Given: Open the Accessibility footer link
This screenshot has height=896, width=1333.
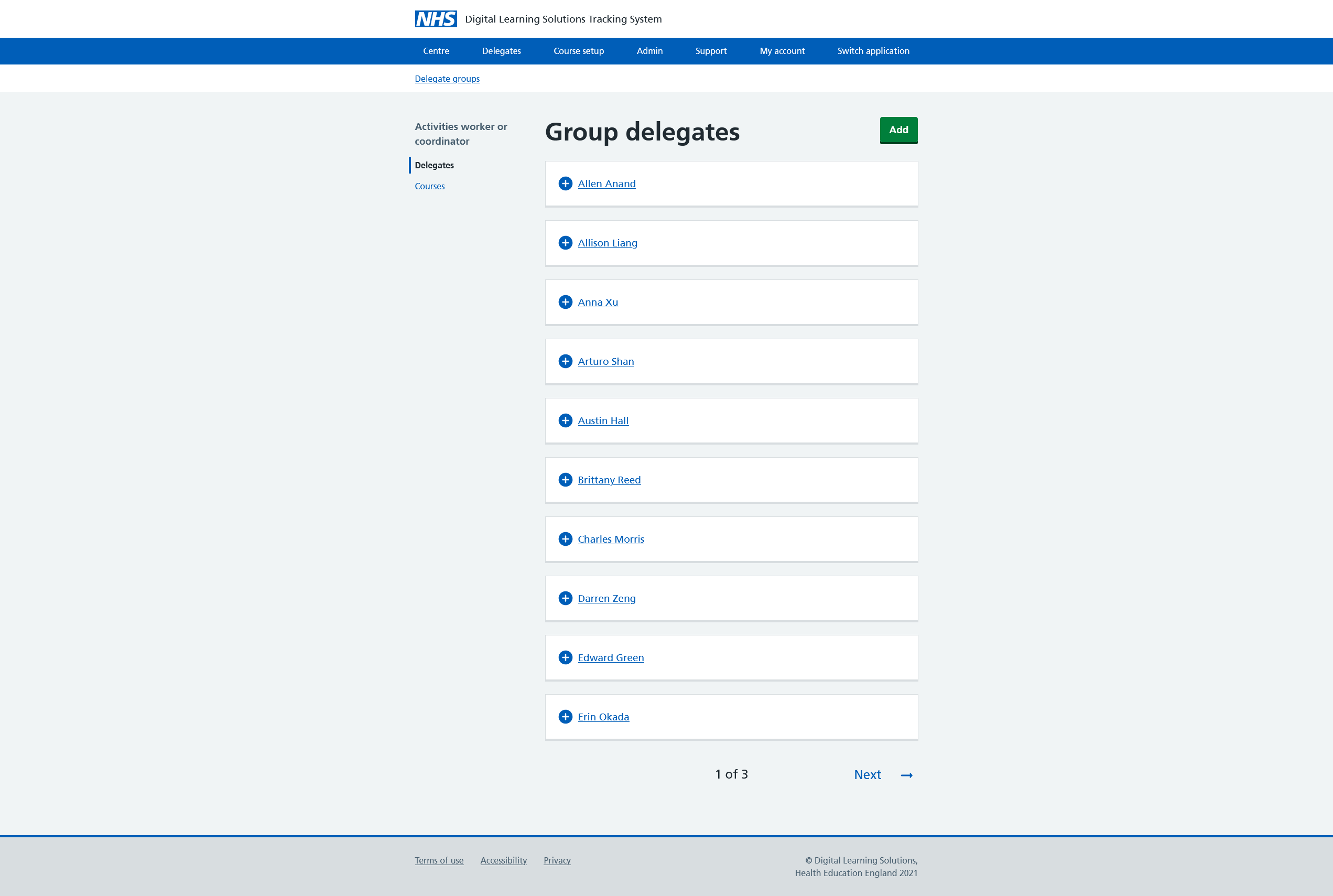Looking at the screenshot, I should point(503,860).
